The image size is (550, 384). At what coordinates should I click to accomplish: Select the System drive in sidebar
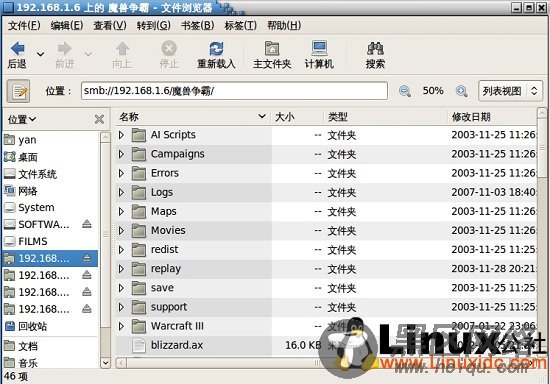(x=50, y=208)
